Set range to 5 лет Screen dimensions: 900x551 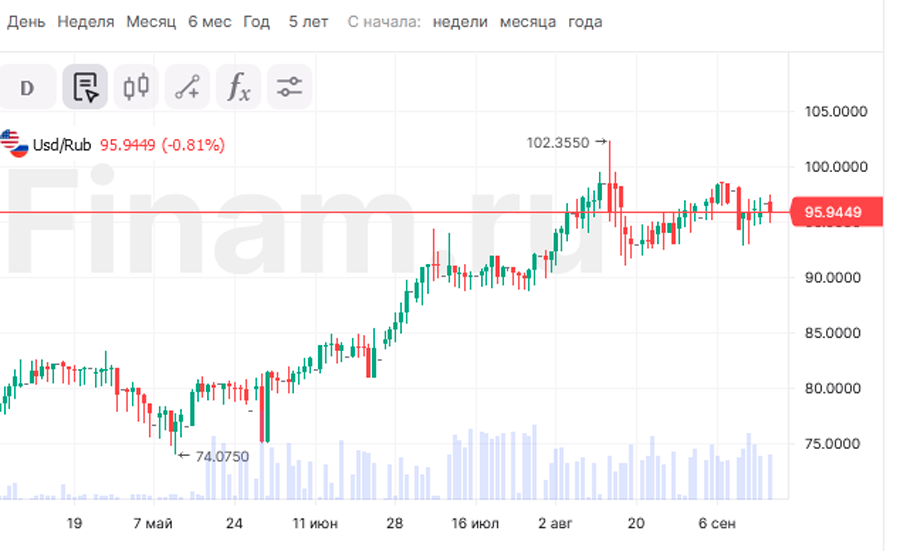point(308,22)
